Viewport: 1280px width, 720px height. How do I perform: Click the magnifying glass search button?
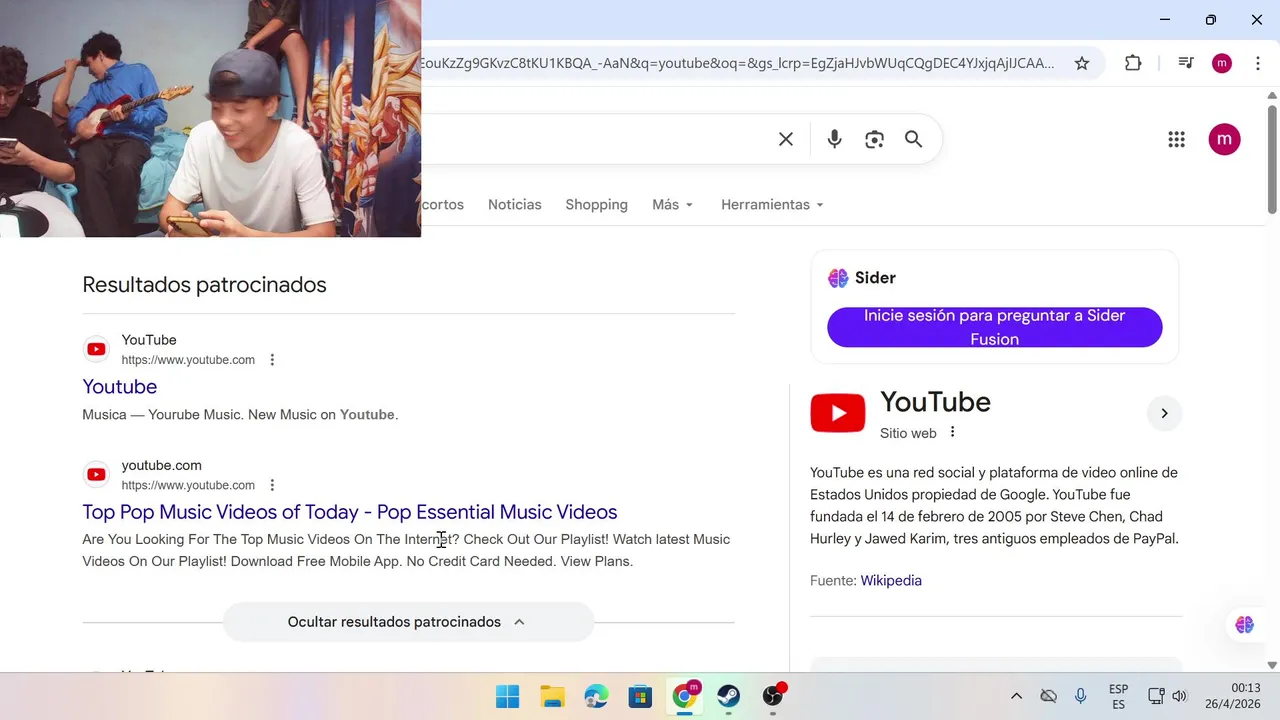(913, 140)
